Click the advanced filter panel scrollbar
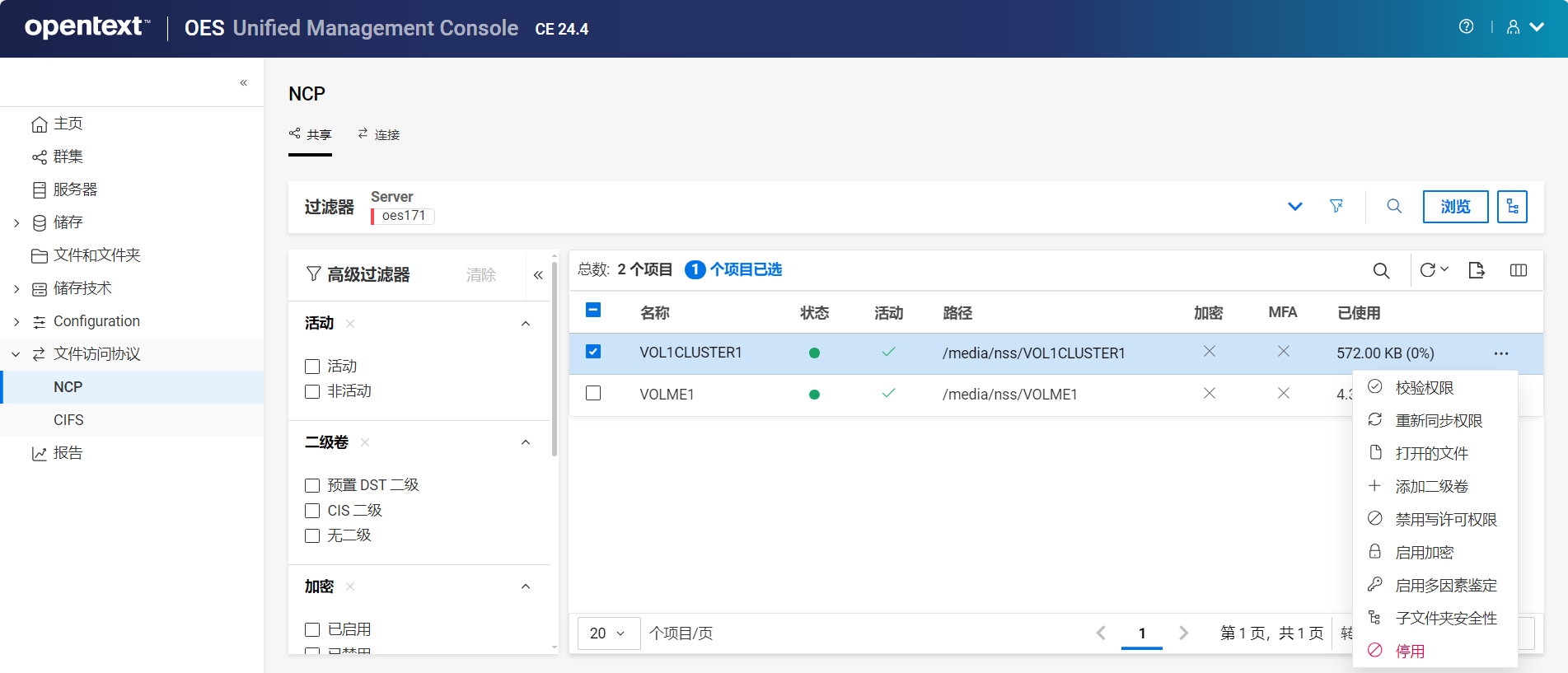Viewport: 1568px width, 673px height. (555, 371)
